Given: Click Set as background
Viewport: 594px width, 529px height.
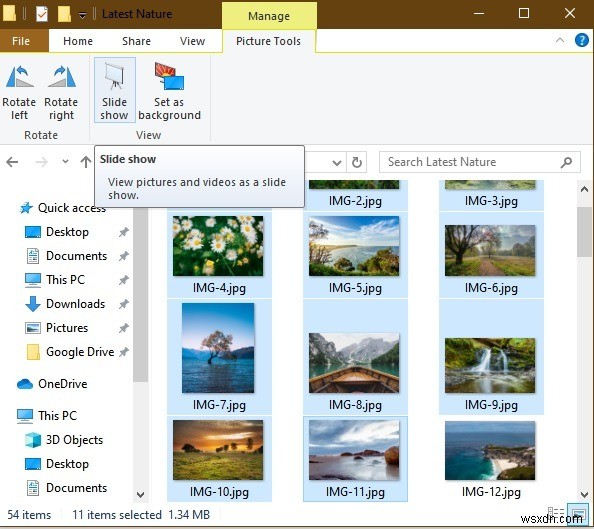Looking at the screenshot, I should click(x=169, y=92).
